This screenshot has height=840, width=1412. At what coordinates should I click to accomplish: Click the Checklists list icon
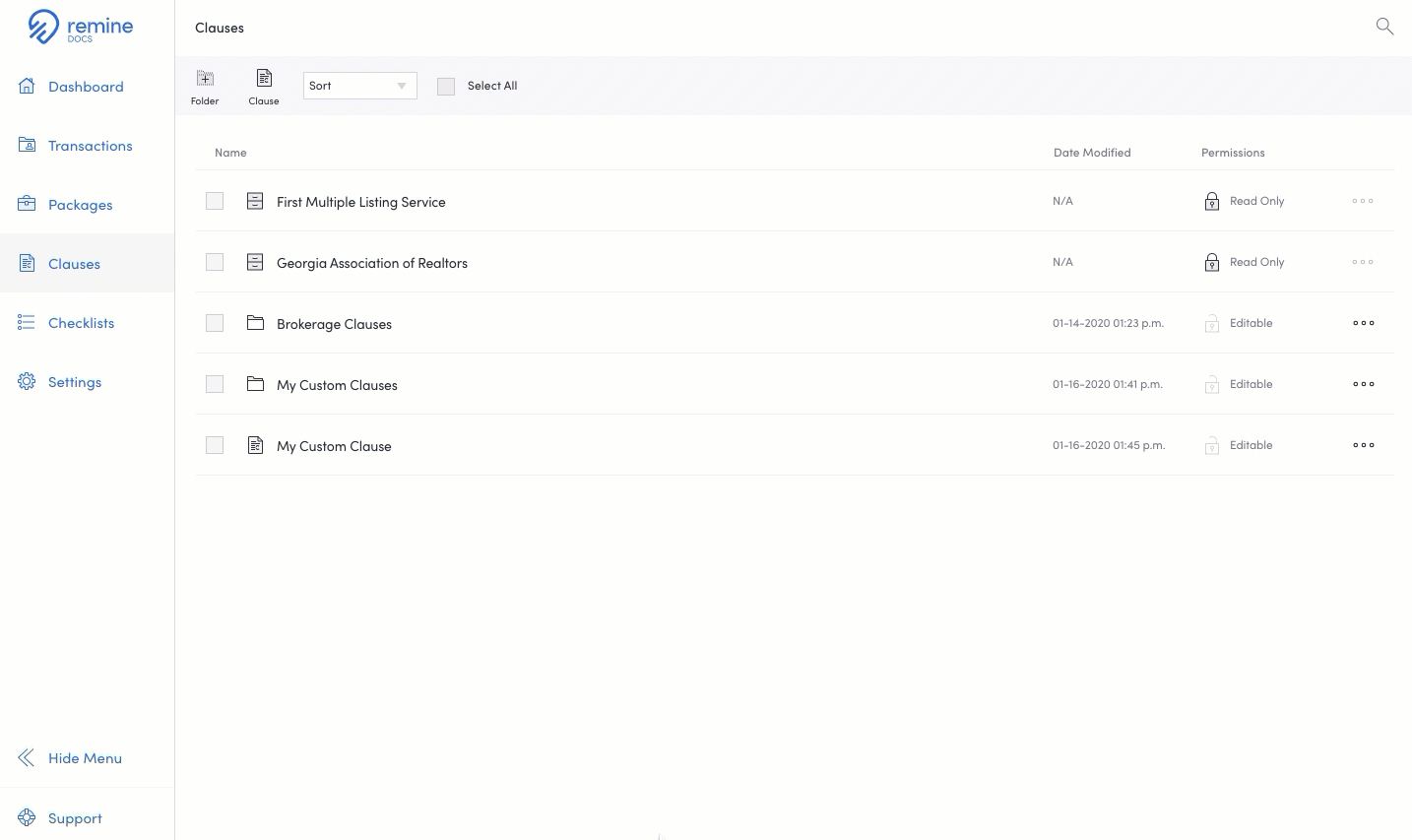[27, 322]
